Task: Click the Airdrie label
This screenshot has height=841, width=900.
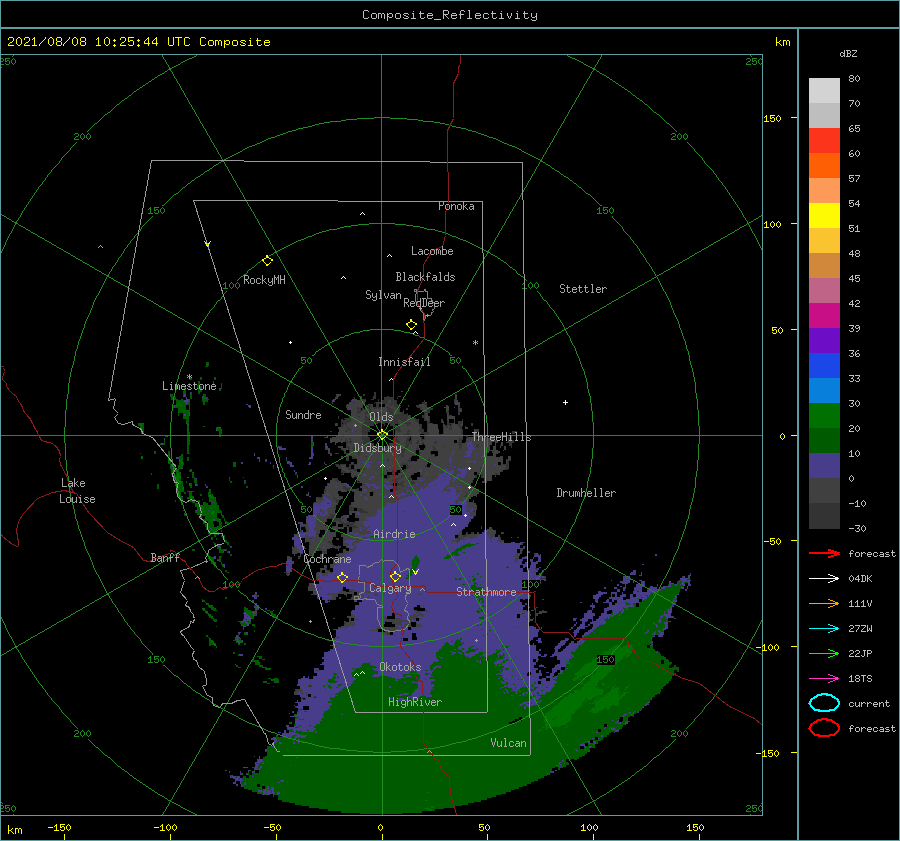Action: [394, 534]
